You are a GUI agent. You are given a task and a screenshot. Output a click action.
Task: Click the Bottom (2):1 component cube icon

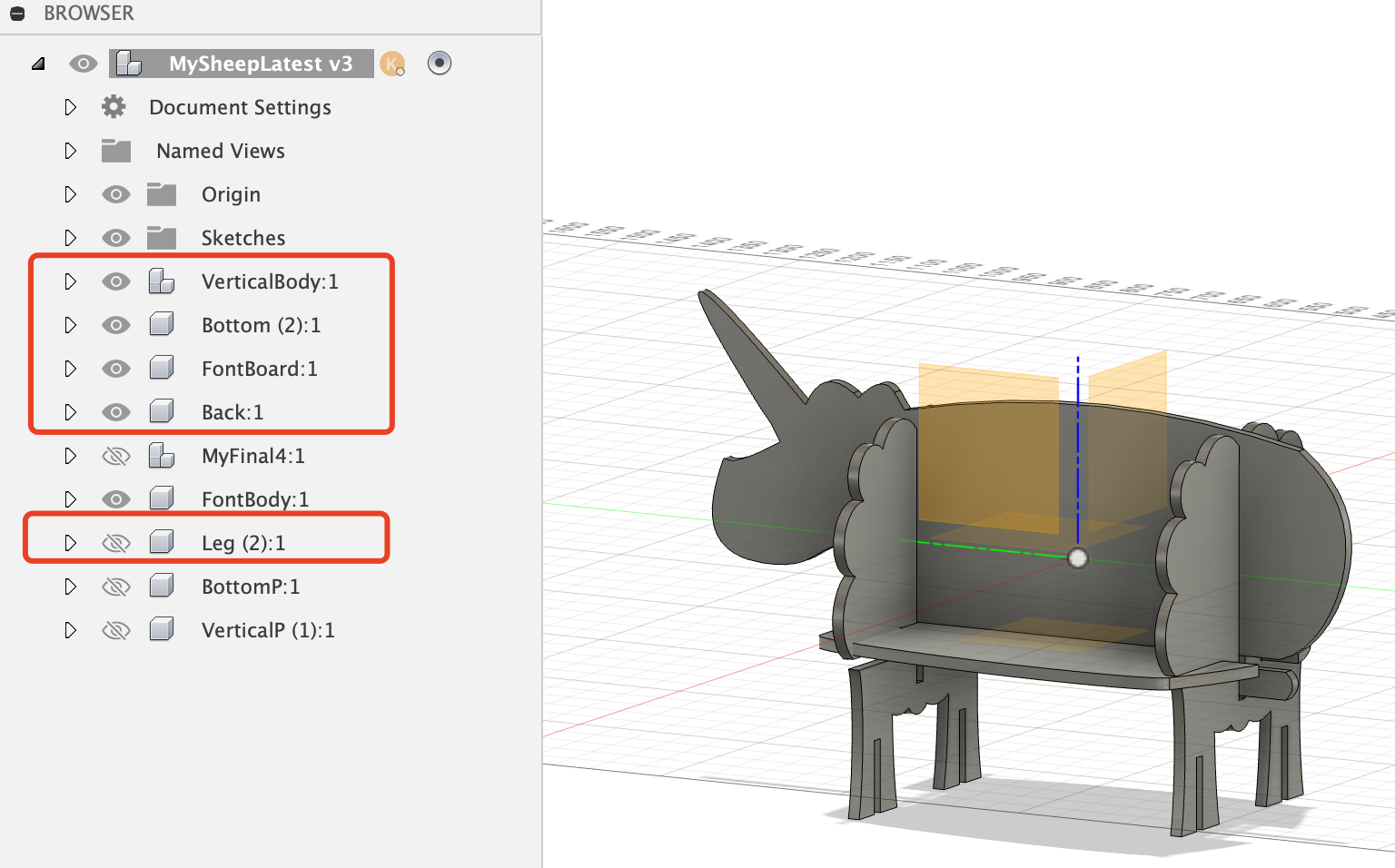point(162,325)
